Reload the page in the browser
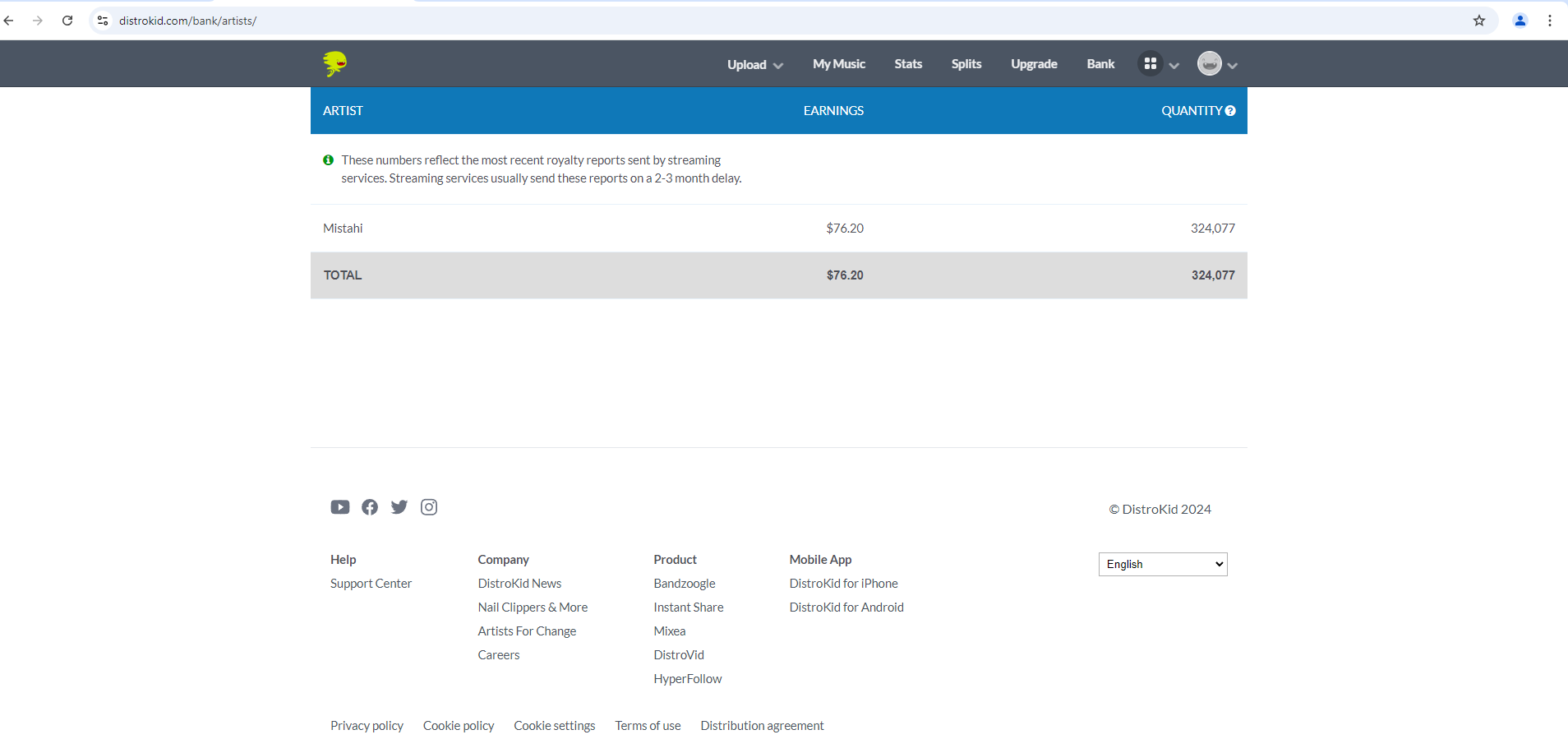The width and height of the screenshot is (1568, 753). pyautogui.click(x=67, y=21)
